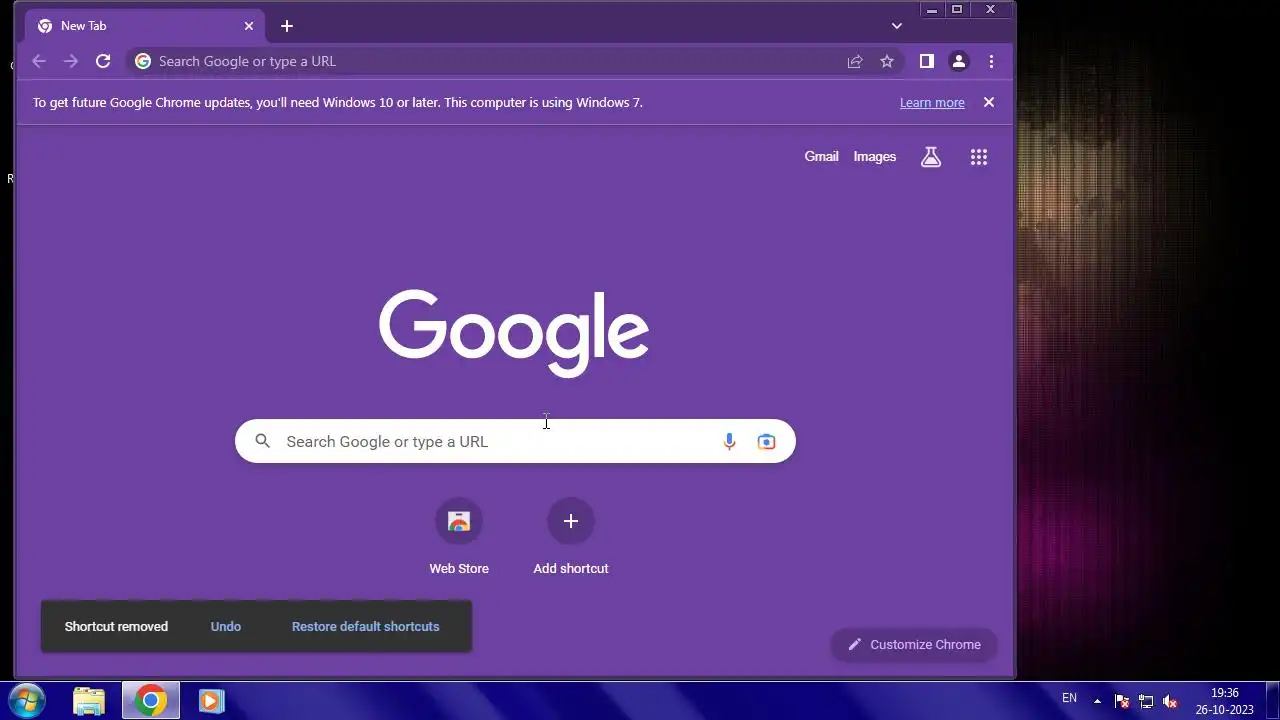Click Restore default shortcuts
The width and height of the screenshot is (1280, 720).
pos(366,626)
